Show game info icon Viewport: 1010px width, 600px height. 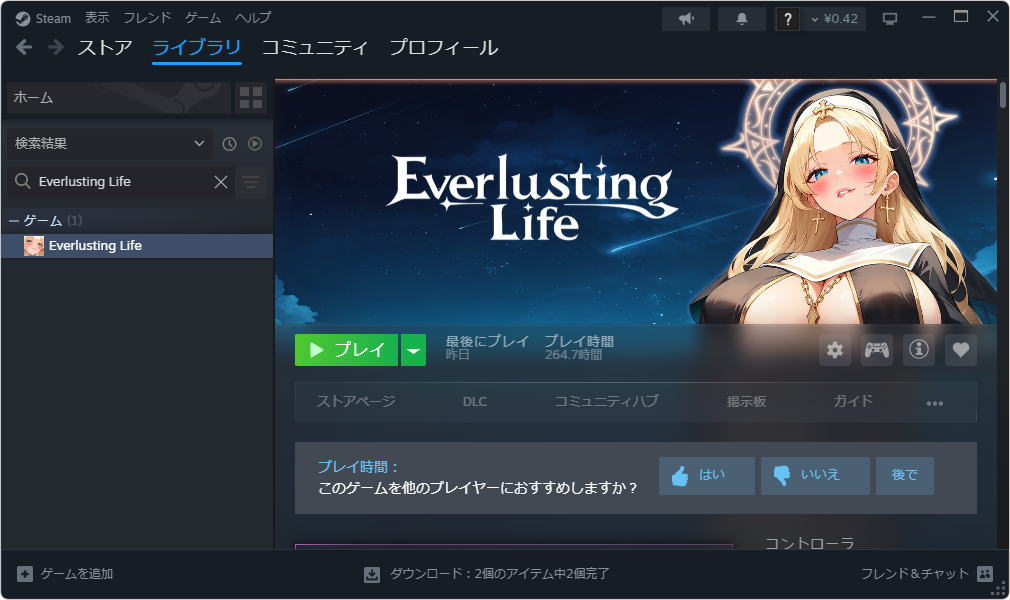point(919,350)
